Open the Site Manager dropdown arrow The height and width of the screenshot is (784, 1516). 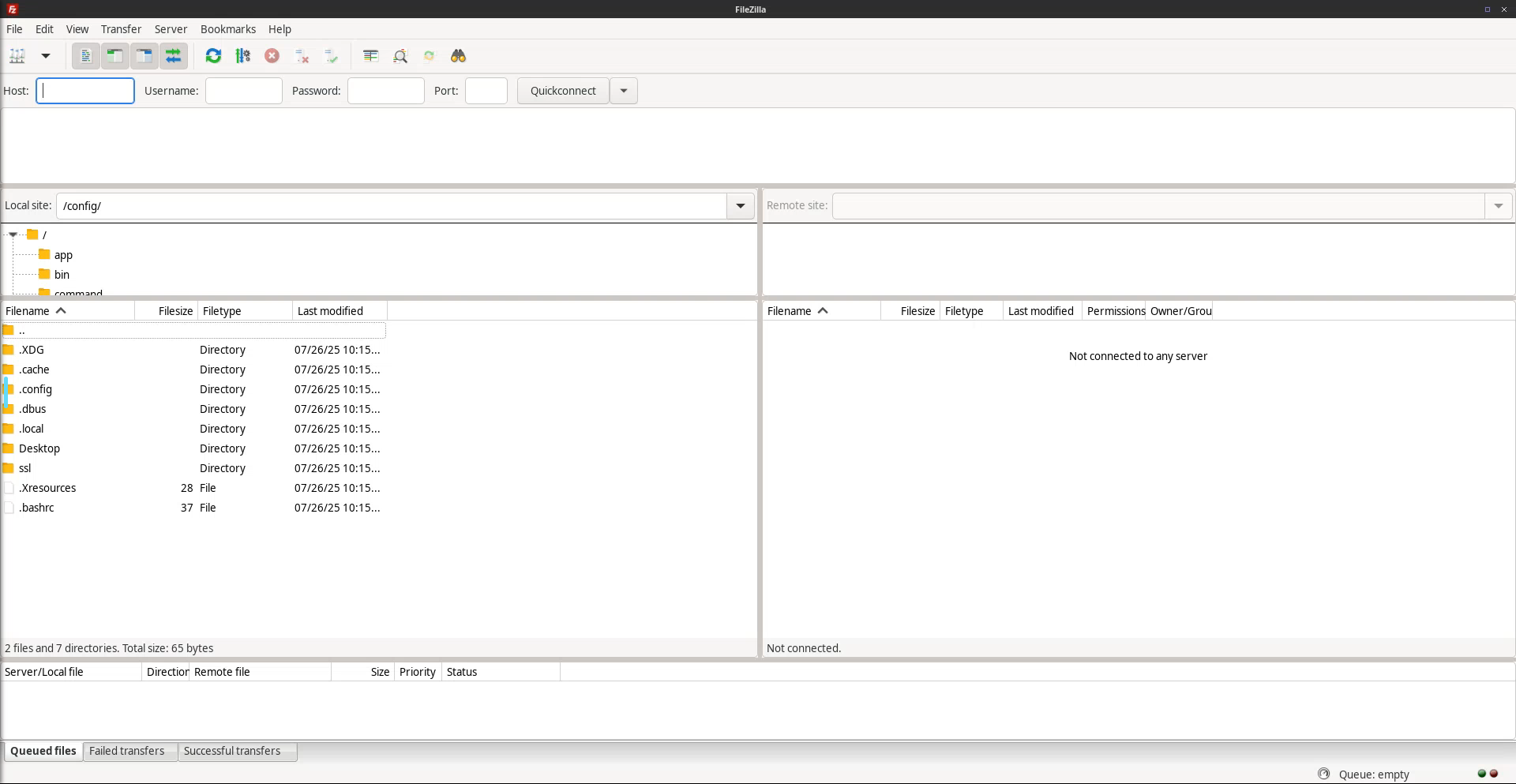pos(46,56)
